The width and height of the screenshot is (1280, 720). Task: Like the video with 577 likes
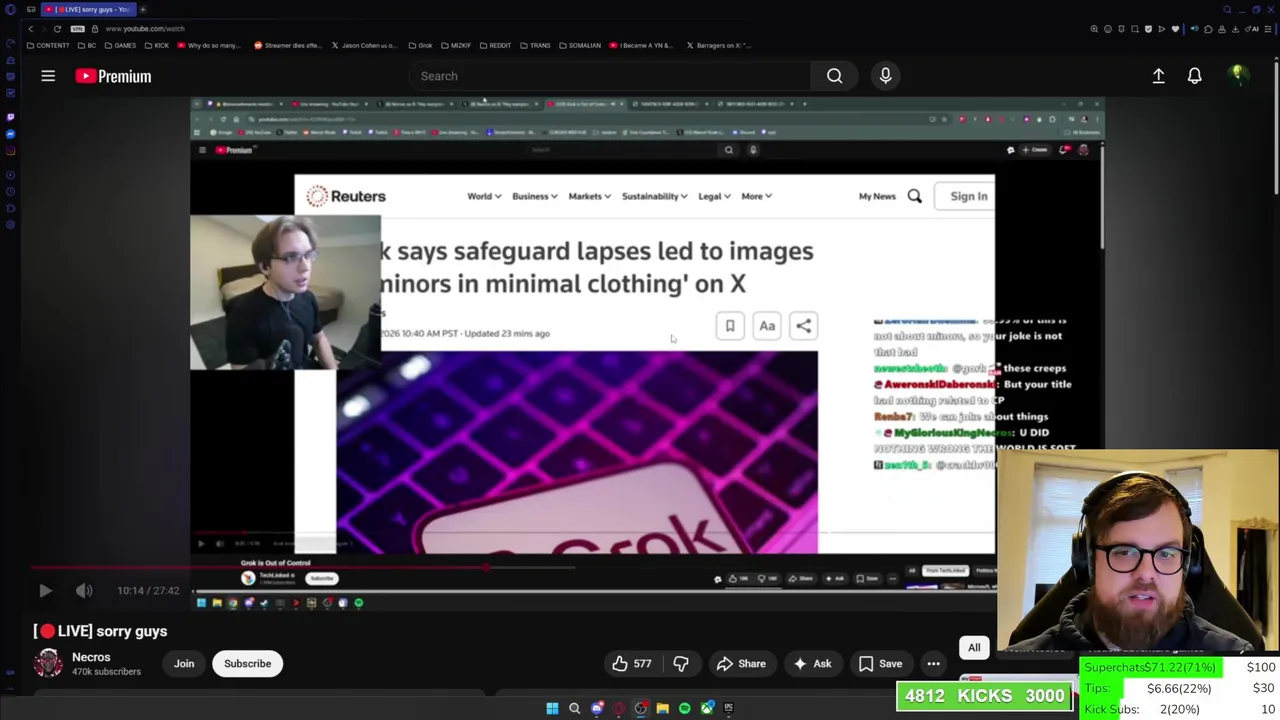[x=632, y=664]
